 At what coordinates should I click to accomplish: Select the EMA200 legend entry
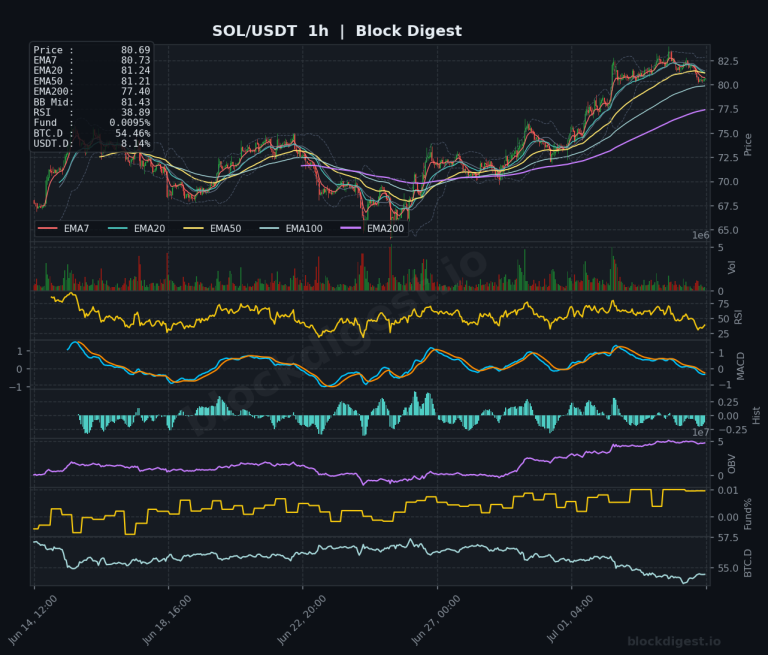372,228
